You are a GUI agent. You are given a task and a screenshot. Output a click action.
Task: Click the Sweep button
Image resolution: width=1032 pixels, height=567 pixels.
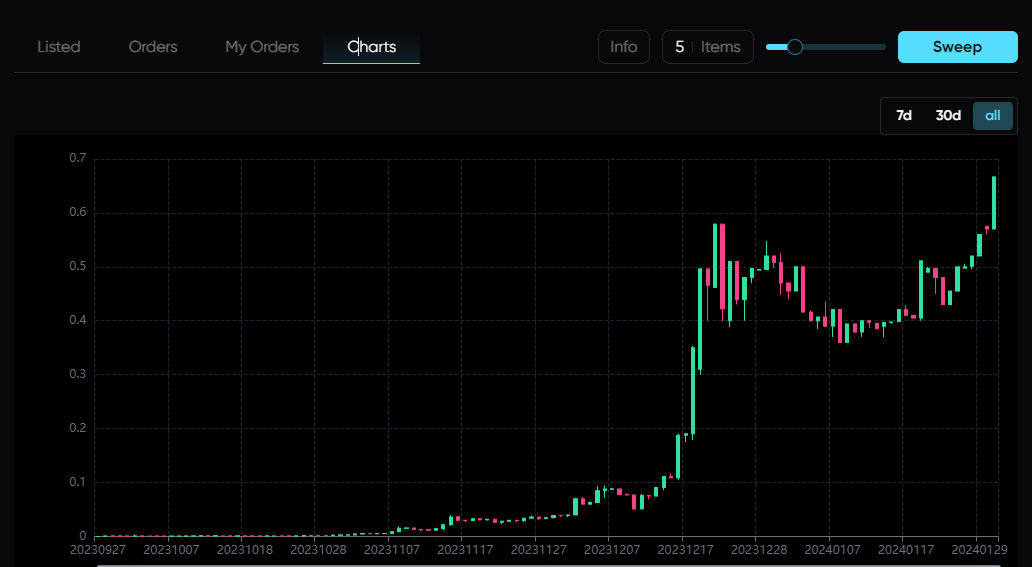tap(958, 47)
